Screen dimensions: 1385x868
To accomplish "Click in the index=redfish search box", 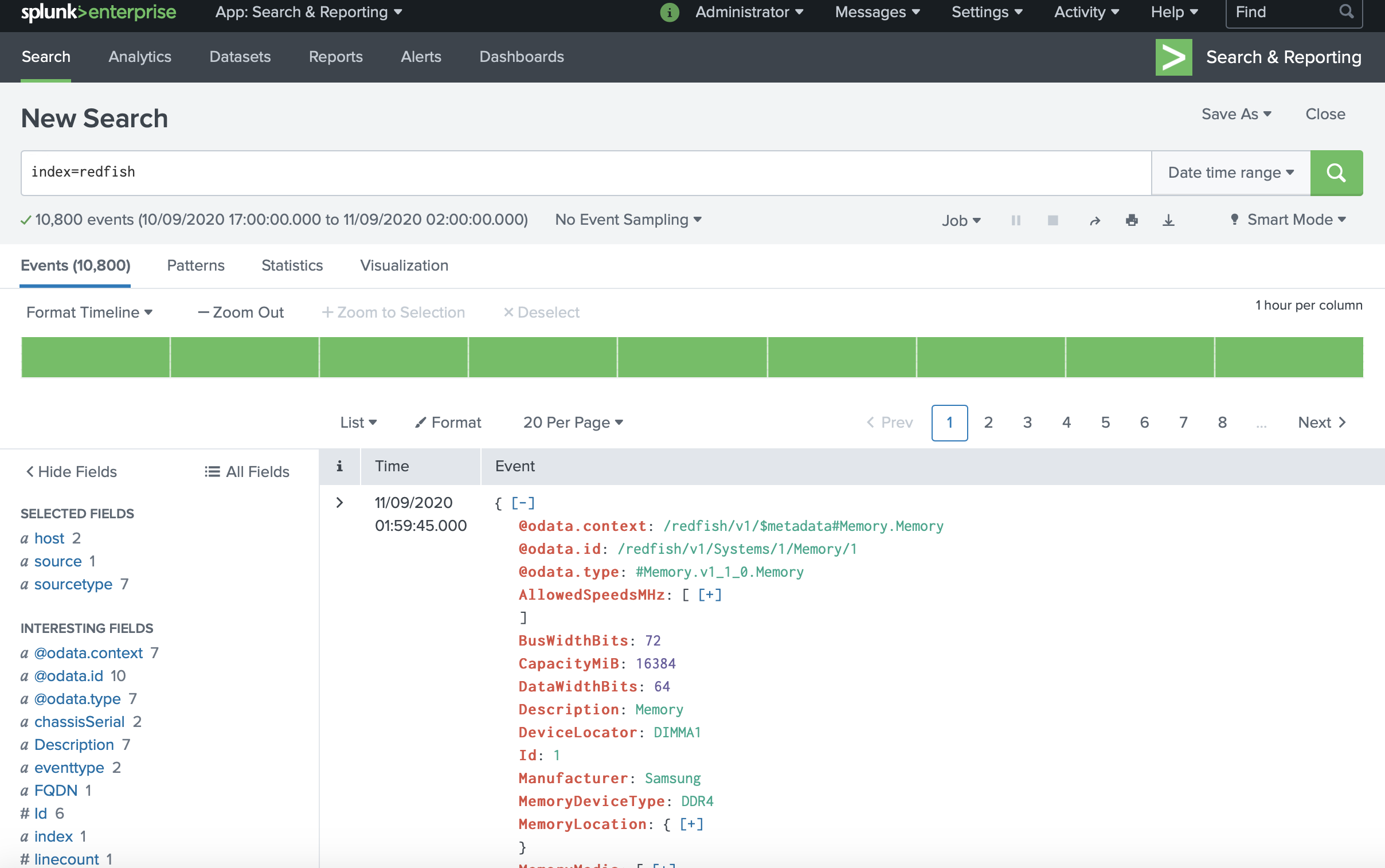I will point(586,172).
